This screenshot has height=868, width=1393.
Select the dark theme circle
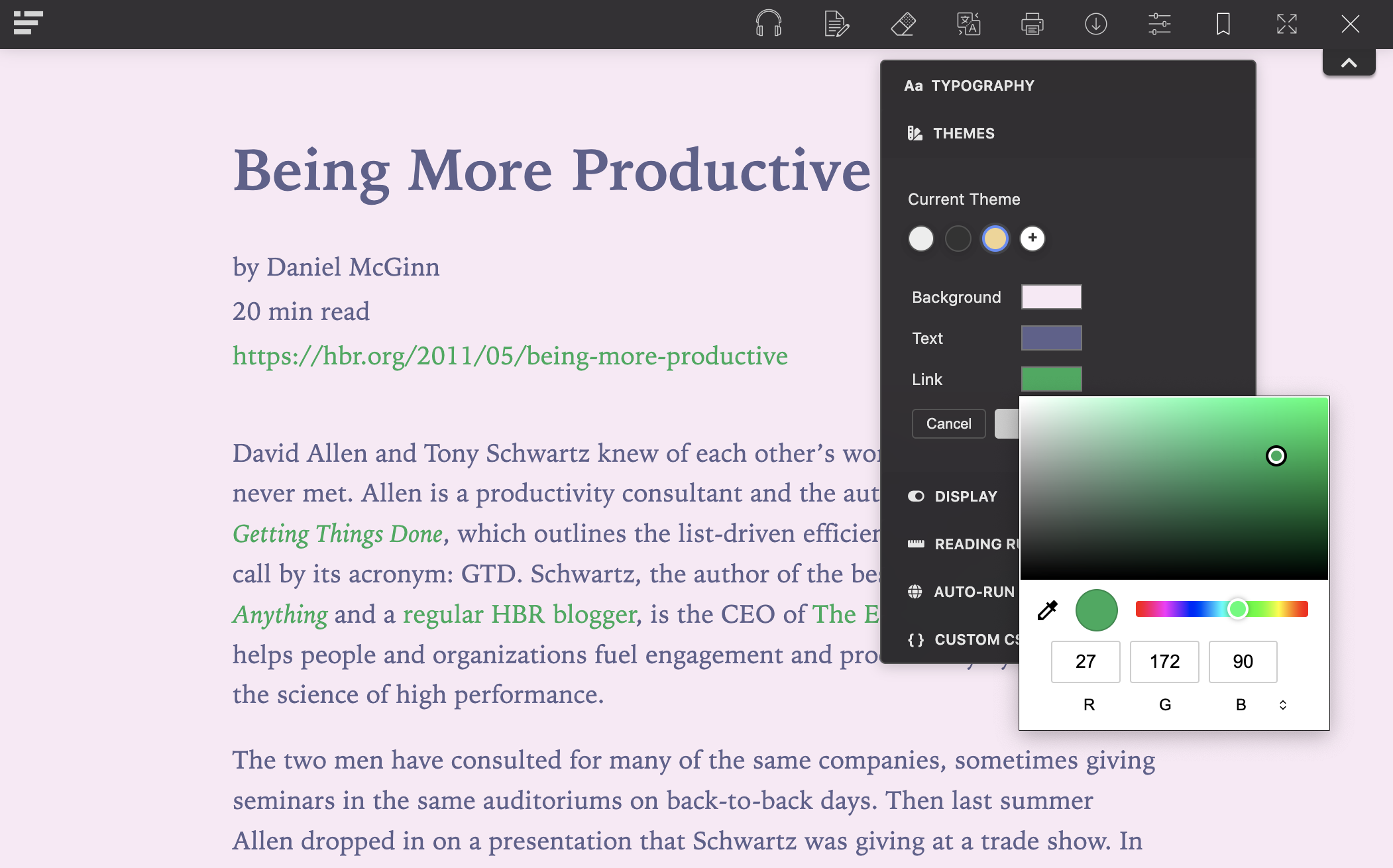point(958,239)
